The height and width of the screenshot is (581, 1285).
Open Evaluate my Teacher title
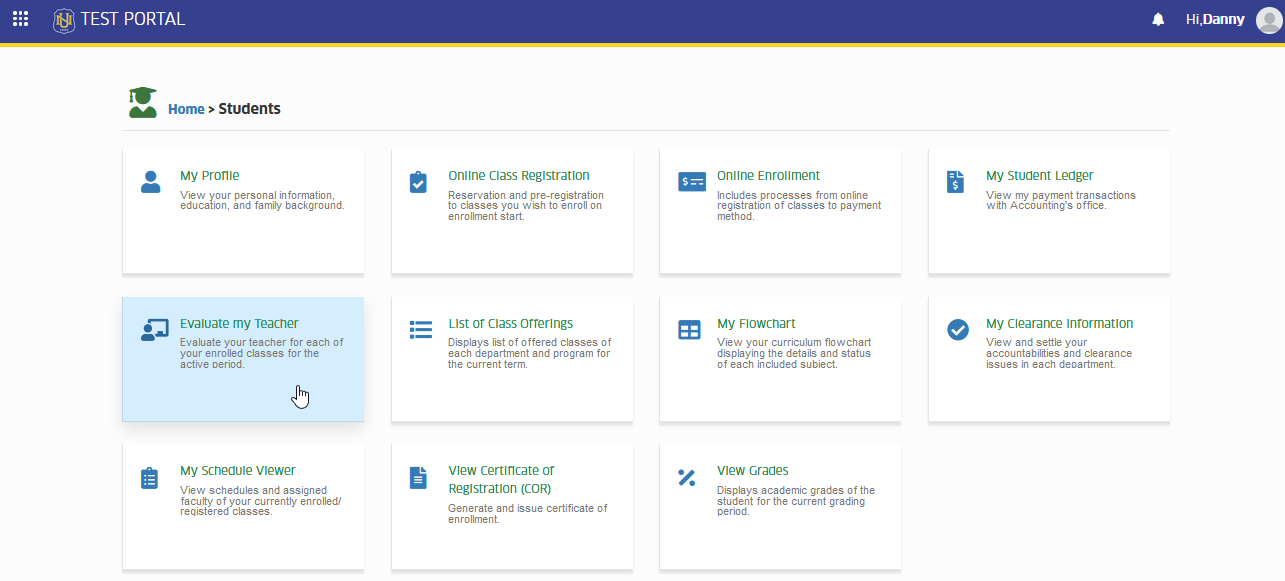(x=239, y=324)
